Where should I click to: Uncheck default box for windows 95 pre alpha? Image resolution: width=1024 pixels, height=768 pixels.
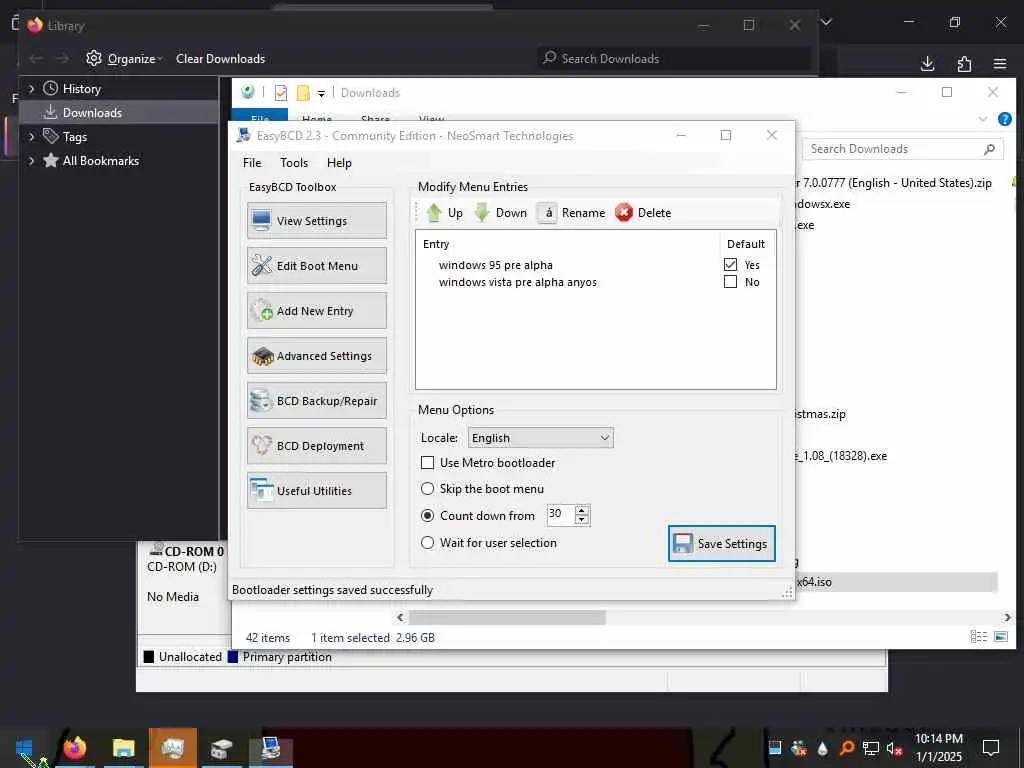click(730, 264)
